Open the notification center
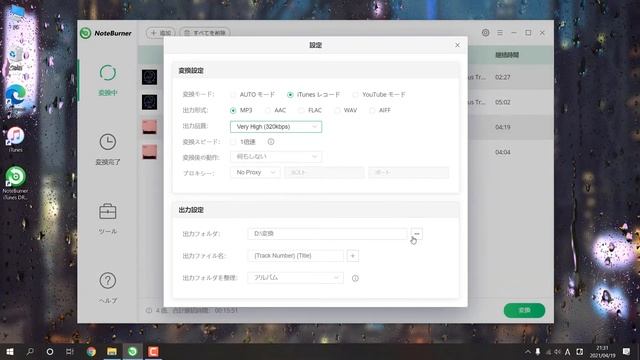The width and height of the screenshot is (640, 360). point(627,351)
